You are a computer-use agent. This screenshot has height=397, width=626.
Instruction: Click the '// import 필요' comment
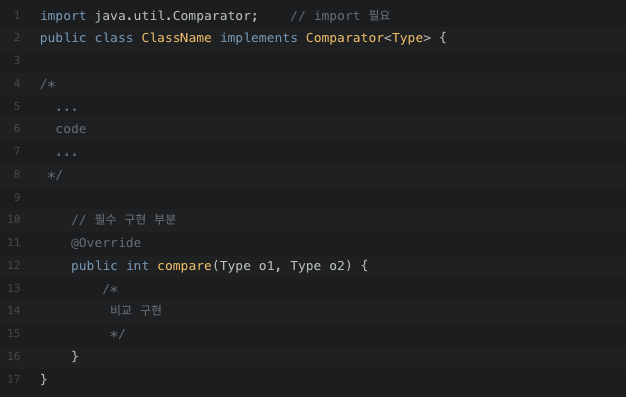(340, 16)
